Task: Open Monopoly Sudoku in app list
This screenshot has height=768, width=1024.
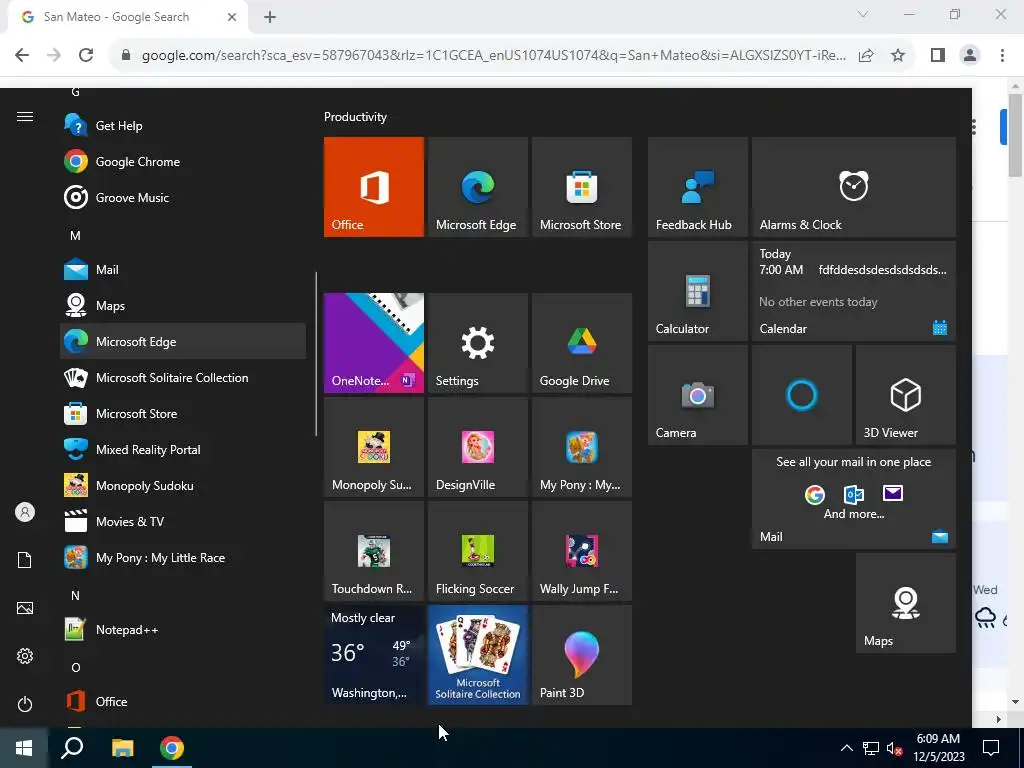Action: (183, 485)
